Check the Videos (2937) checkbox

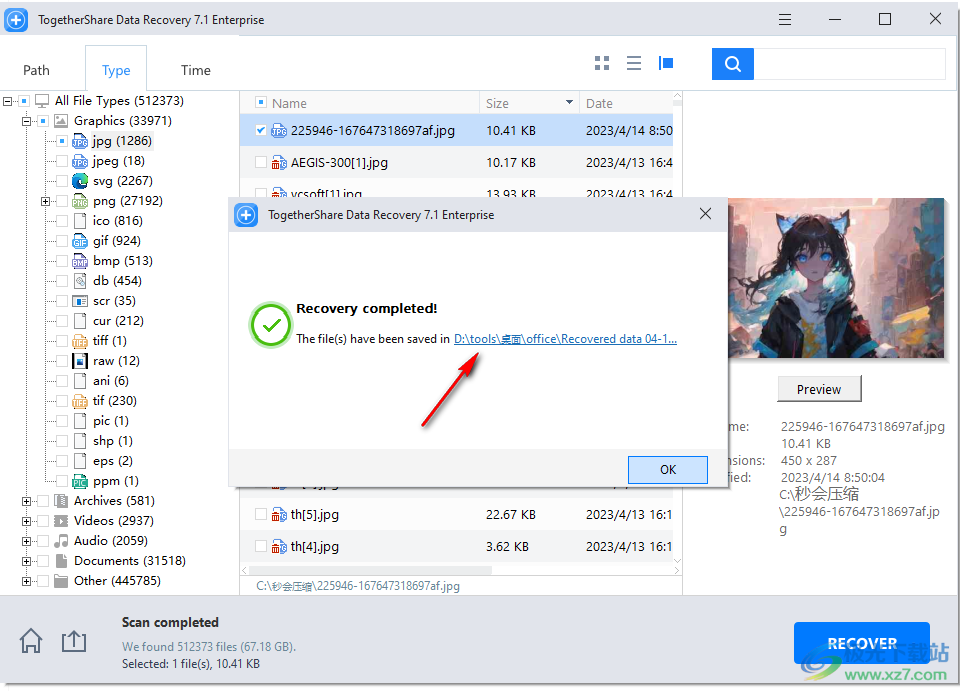43,521
